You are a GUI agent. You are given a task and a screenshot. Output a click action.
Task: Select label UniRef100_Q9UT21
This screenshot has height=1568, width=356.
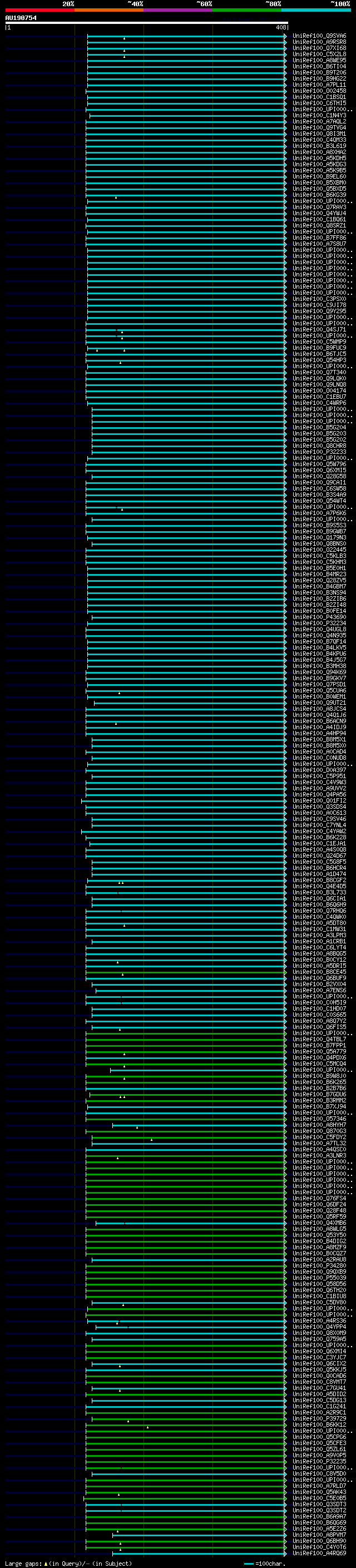319,703
